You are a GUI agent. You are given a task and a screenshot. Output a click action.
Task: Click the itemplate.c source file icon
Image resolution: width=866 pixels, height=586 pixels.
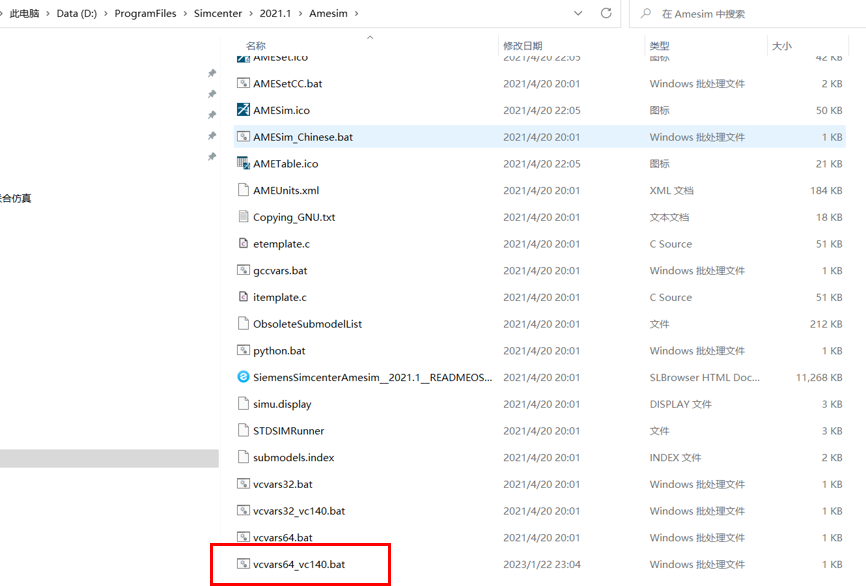[x=243, y=297]
